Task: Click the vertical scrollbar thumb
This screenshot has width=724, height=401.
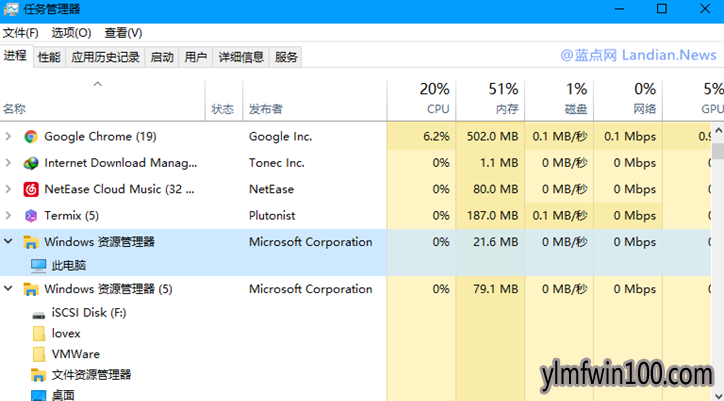Action: click(718, 151)
